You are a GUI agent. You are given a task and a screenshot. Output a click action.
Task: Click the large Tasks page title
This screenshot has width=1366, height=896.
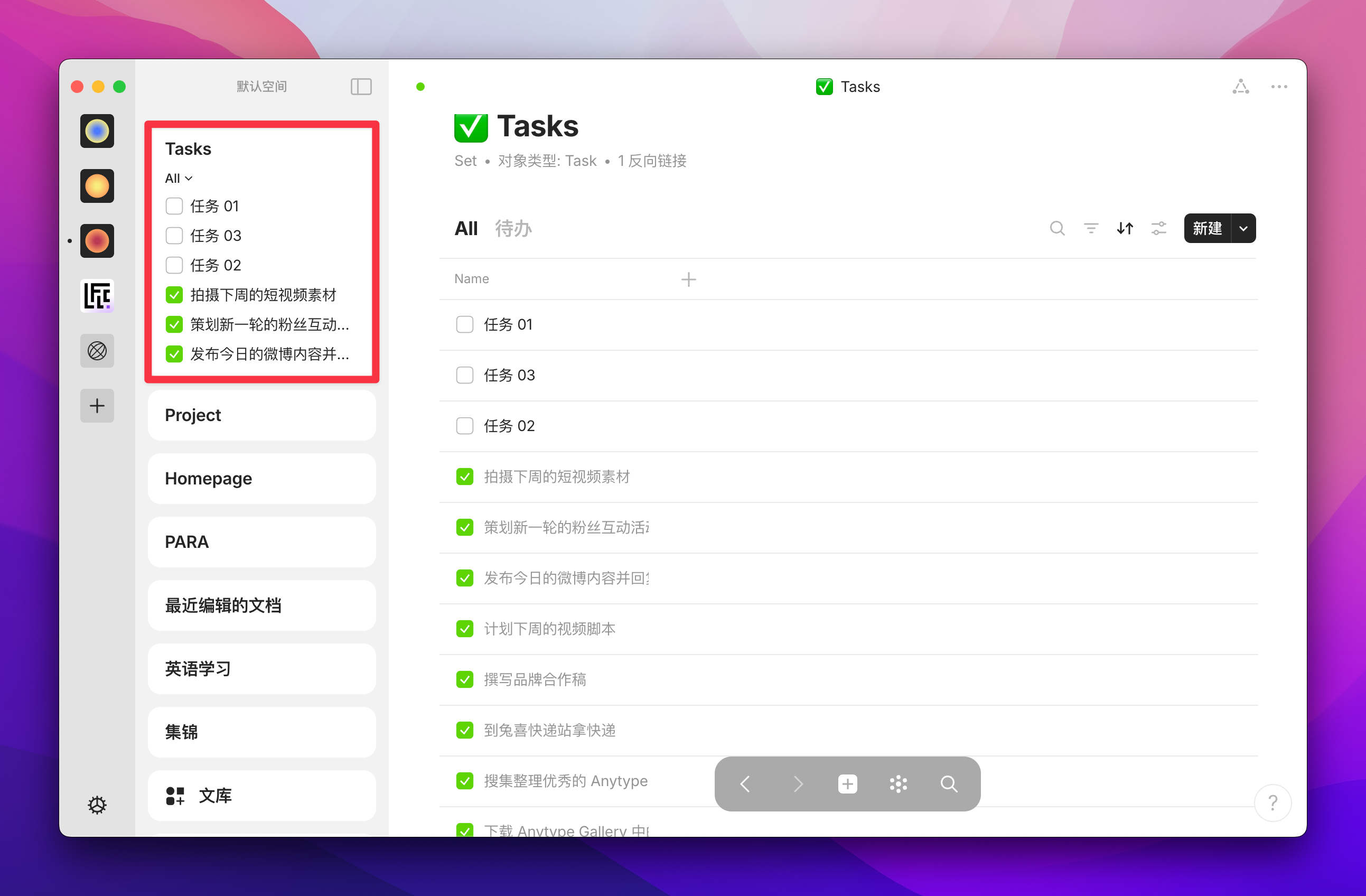pyautogui.click(x=538, y=126)
